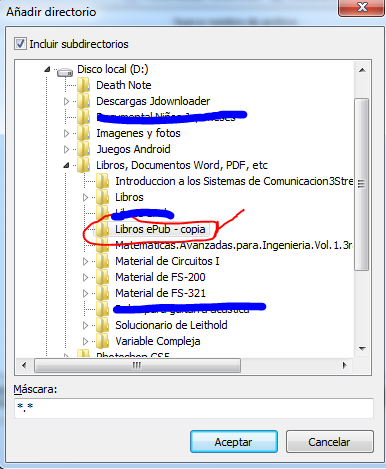This screenshot has width=386, height=469.
Task: Click the Cancelar button
Action: (x=329, y=442)
